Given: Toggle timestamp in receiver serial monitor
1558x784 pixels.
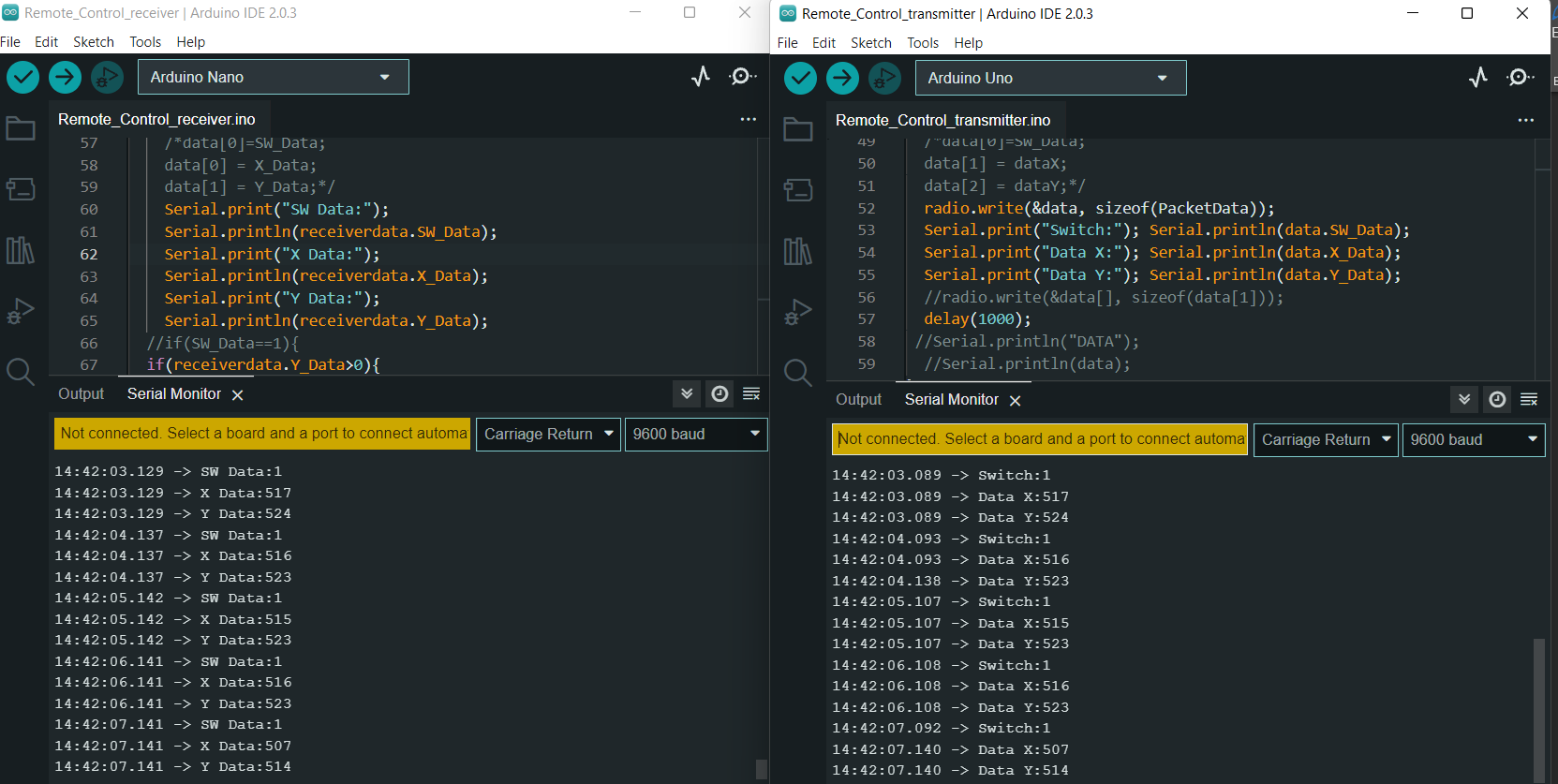Looking at the screenshot, I should 720,393.
